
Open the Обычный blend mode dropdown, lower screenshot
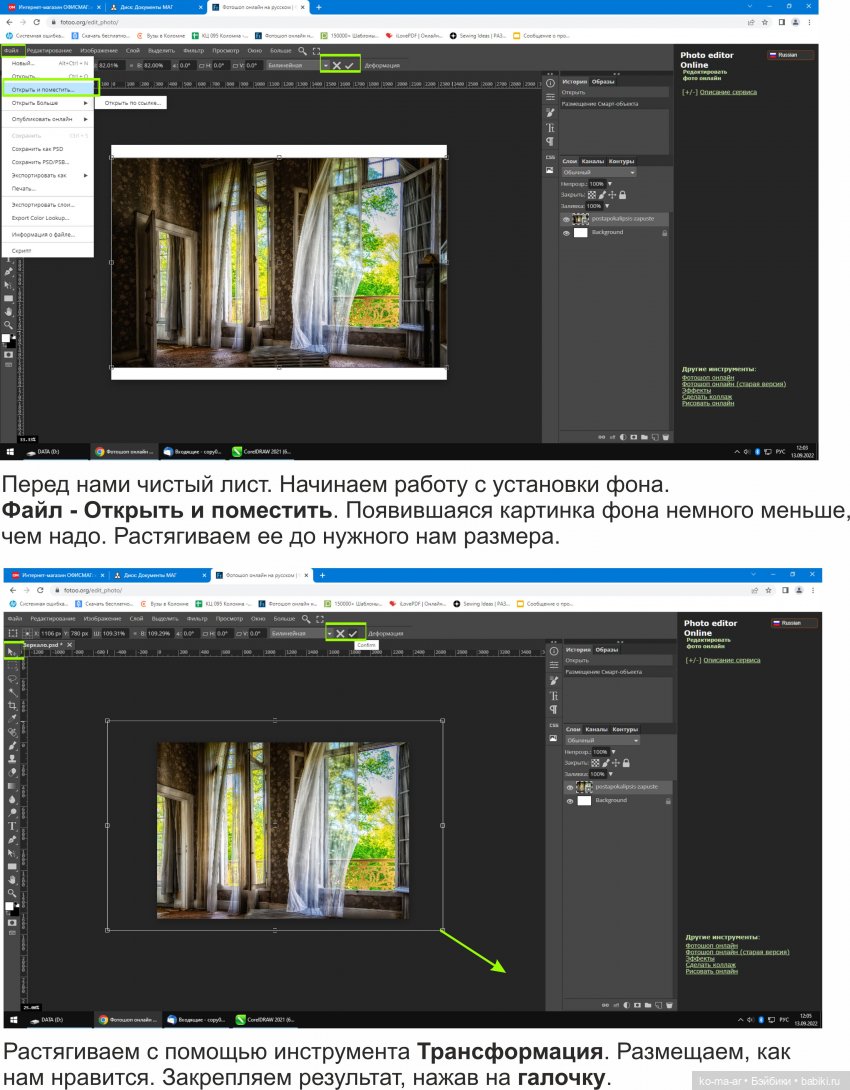click(599, 741)
